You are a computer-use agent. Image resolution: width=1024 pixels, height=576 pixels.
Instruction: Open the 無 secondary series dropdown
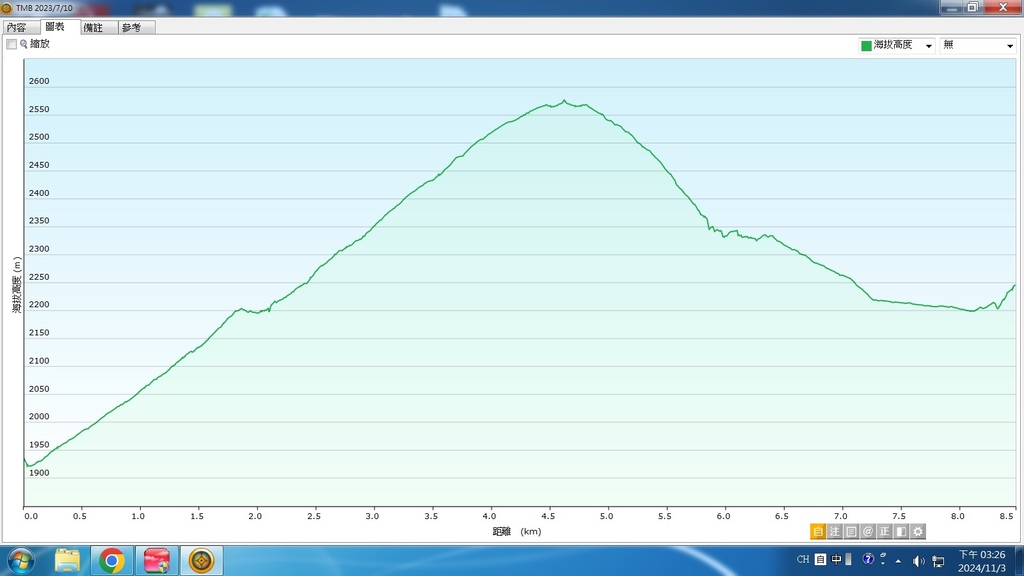coord(978,45)
